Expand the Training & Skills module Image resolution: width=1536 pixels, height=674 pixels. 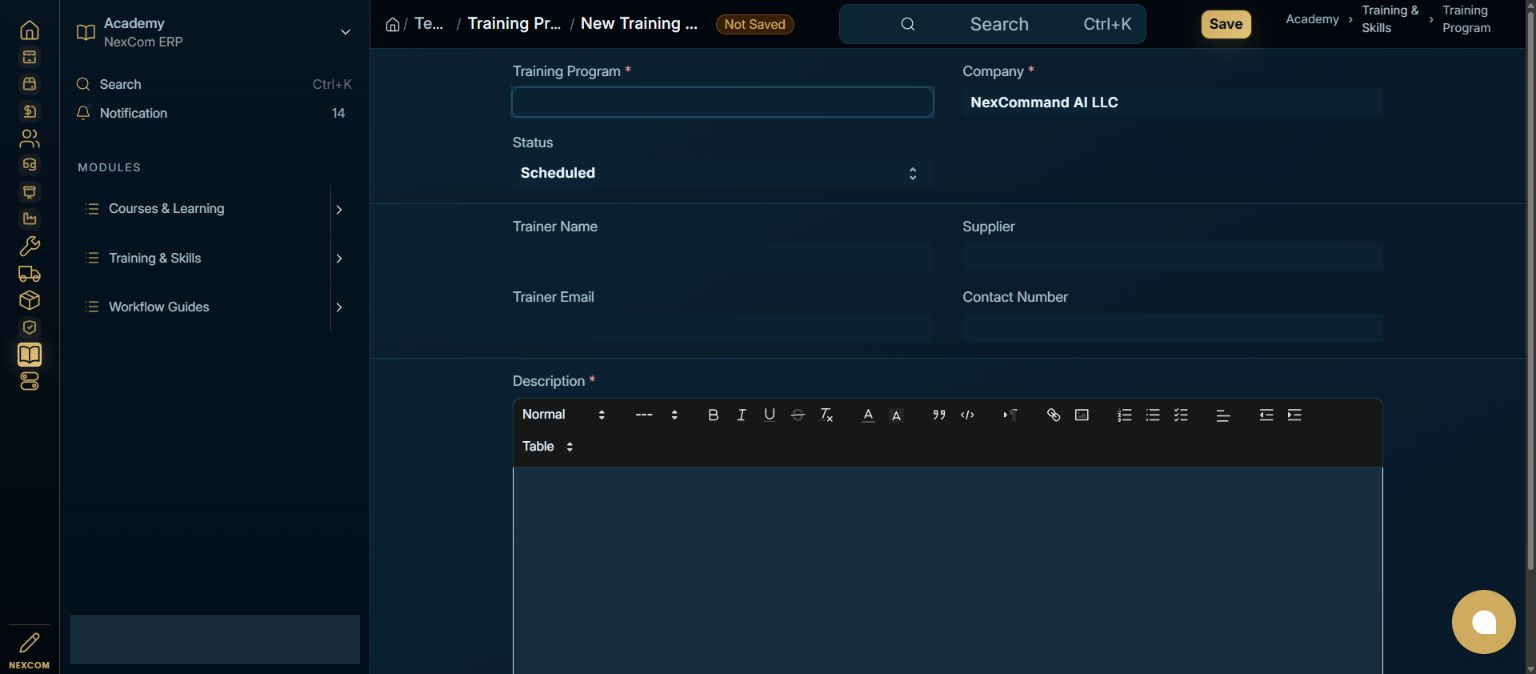339,258
